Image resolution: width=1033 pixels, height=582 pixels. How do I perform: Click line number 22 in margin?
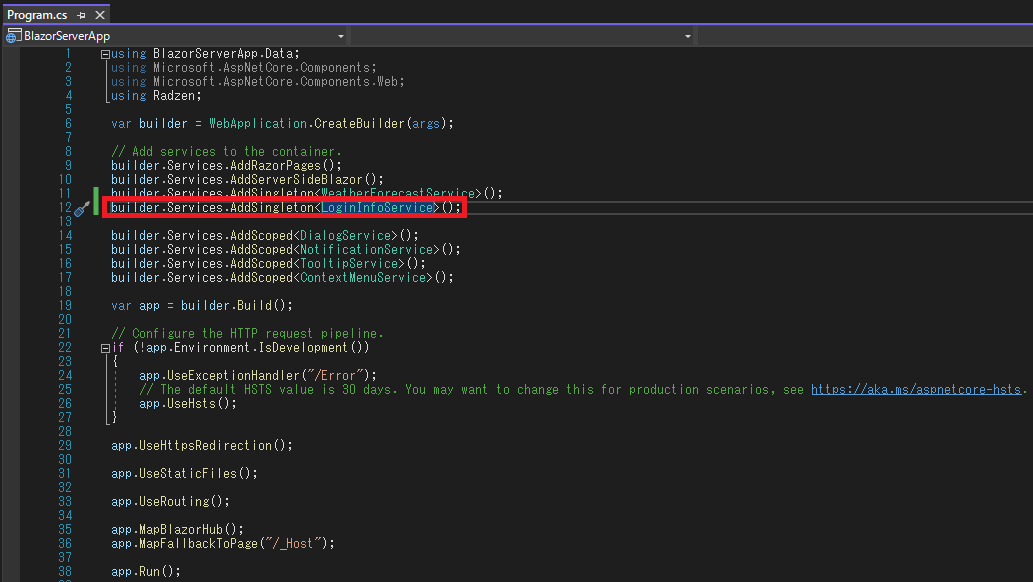(x=65, y=347)
